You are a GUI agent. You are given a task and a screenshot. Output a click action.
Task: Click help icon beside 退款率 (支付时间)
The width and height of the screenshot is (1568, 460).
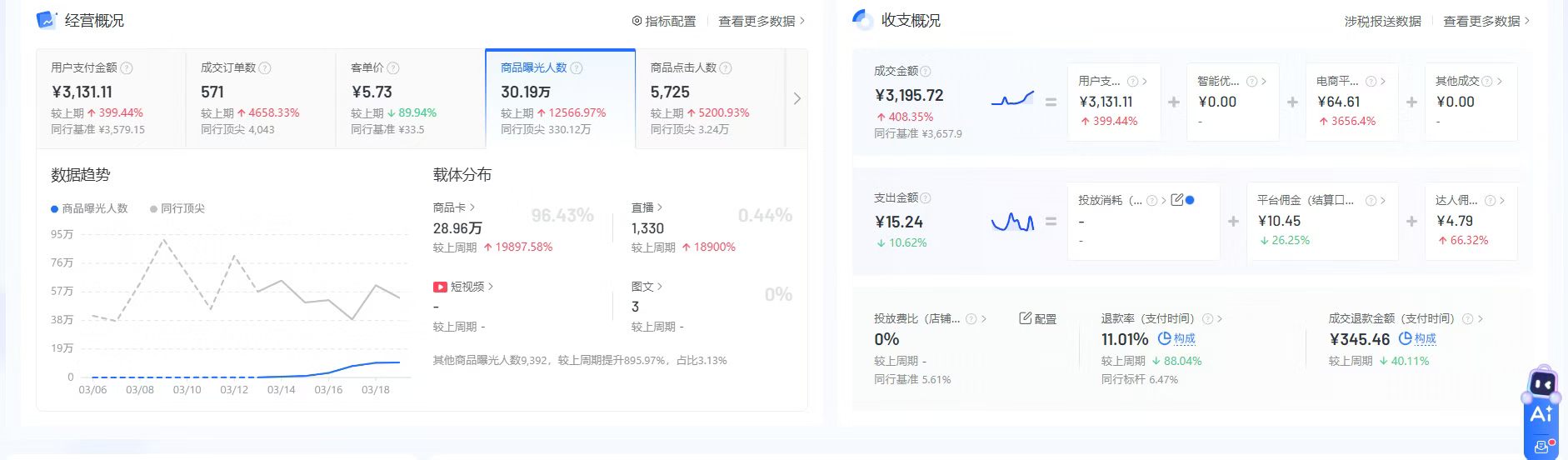pos(1207,319)
